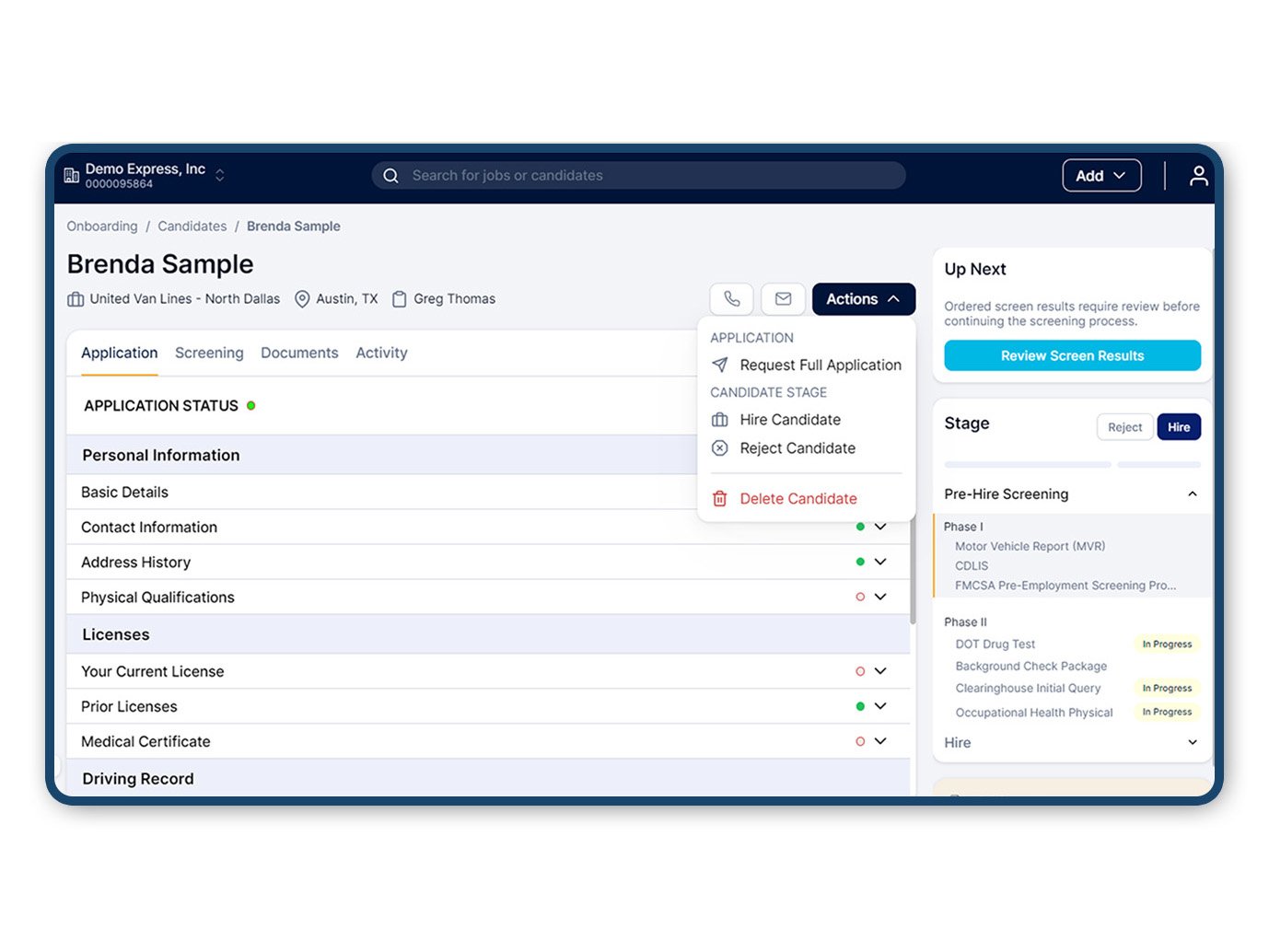Select FMCSA Pre-Employment Screening item
Screen dimensions: 1269x952
point(1065,586)
